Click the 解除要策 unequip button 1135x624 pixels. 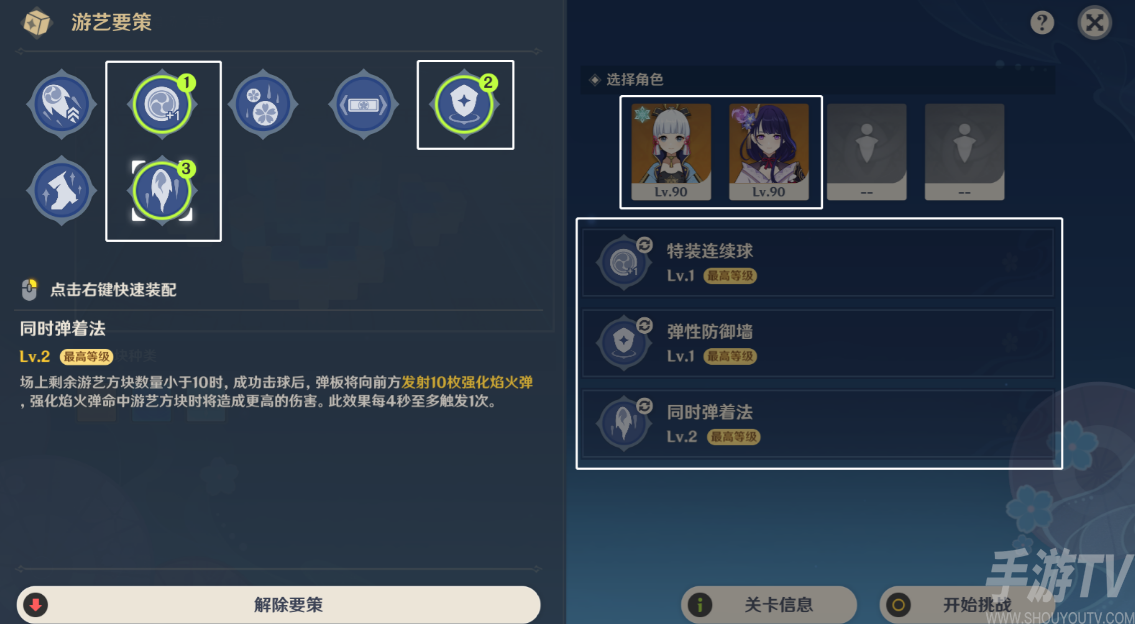coord(279,604)
